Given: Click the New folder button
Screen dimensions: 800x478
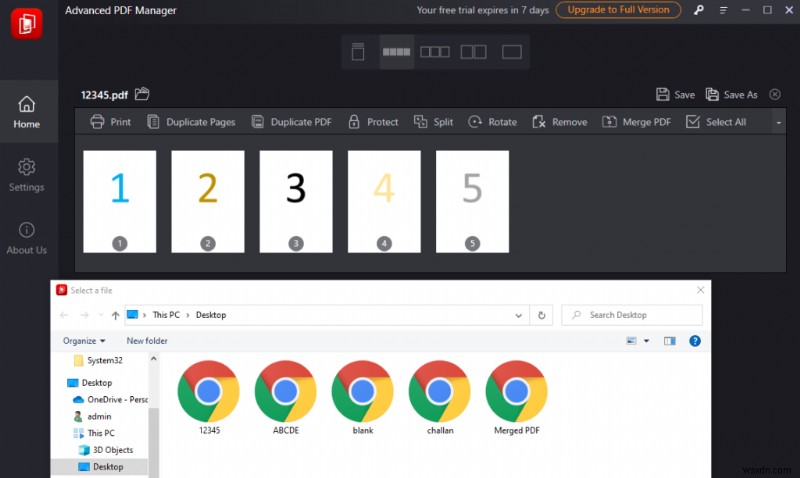Looking at the screenshot, I should click(x=147, y=340).
